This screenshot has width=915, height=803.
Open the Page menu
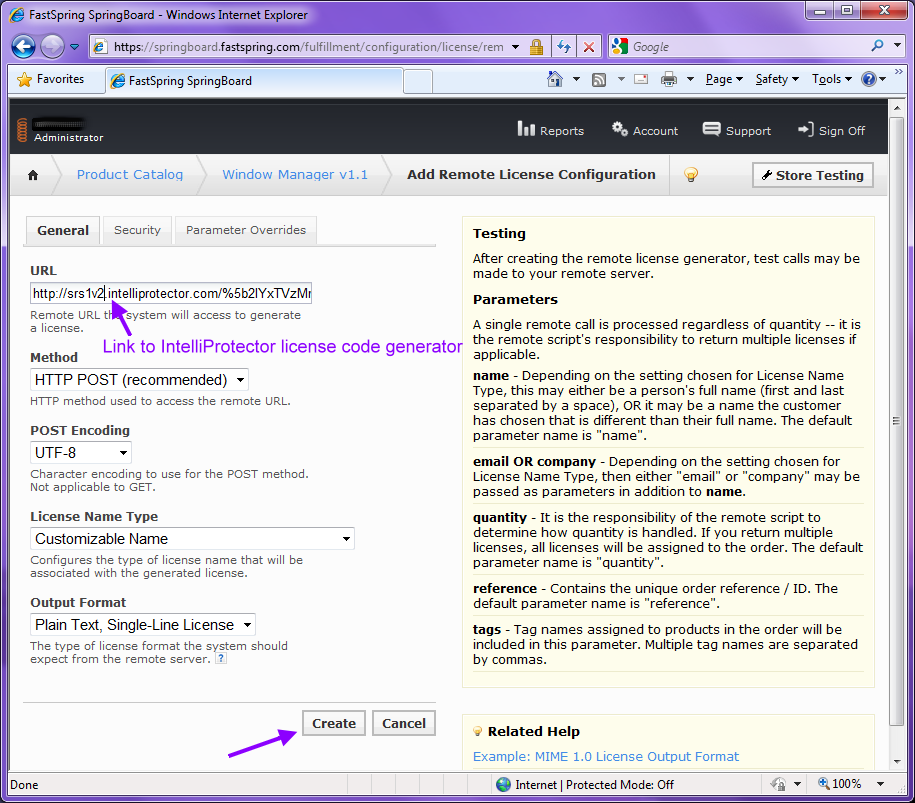click(724, 79)
